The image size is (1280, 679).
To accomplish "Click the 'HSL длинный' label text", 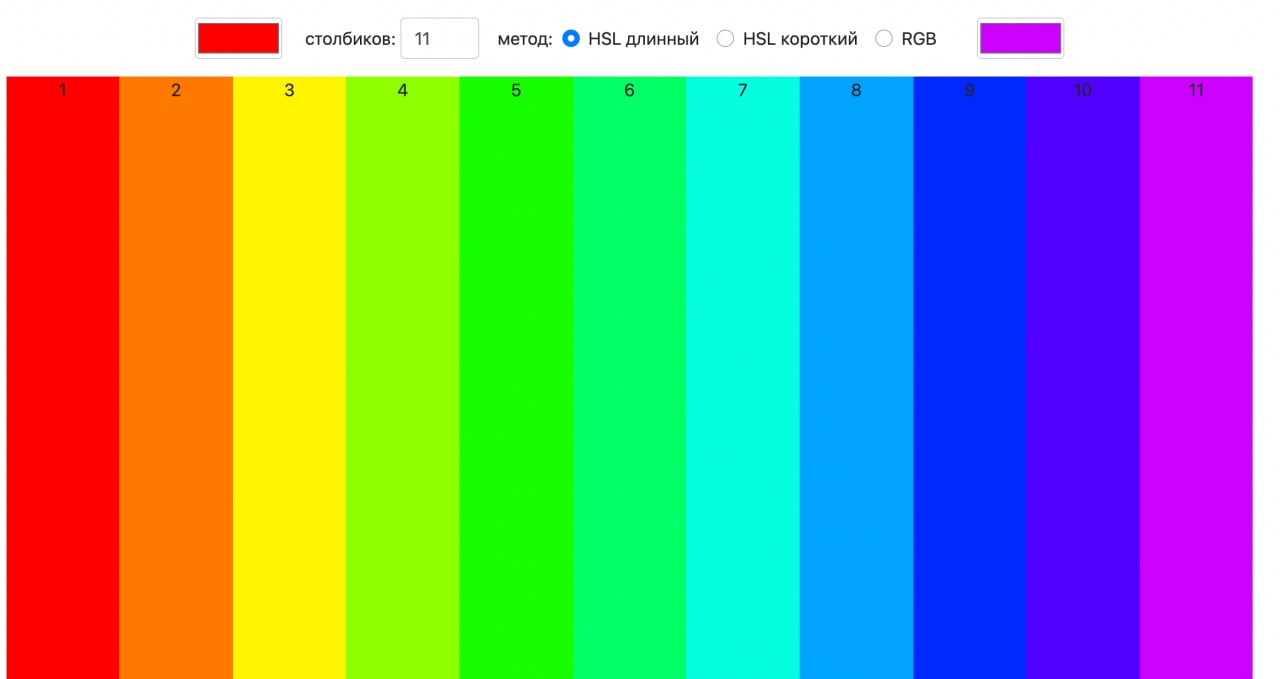I will 643,40.
